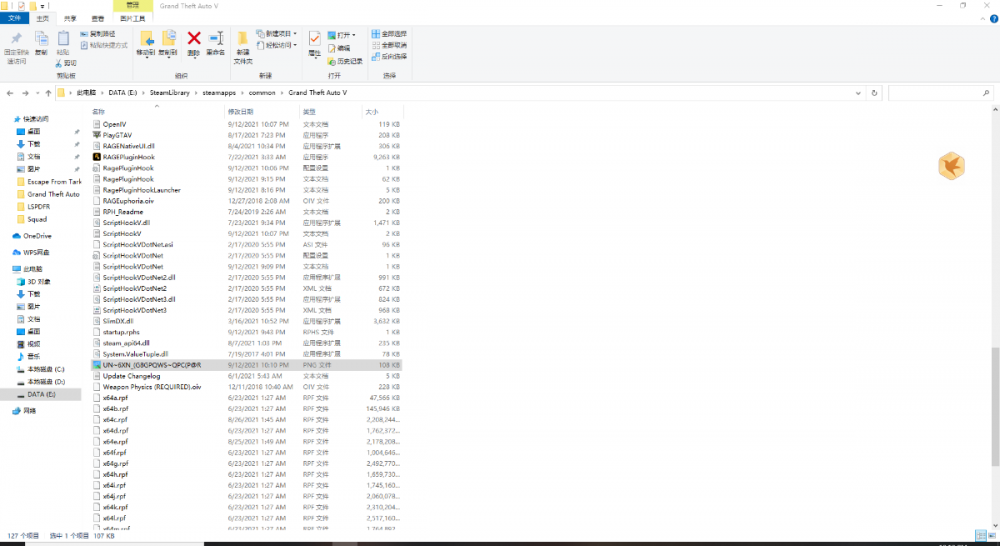The width and height of the screenshot is (1000, 546).
Task: Collapse the ribbon with the chevron
Action: pyautogui.click(x=982, y=18)
